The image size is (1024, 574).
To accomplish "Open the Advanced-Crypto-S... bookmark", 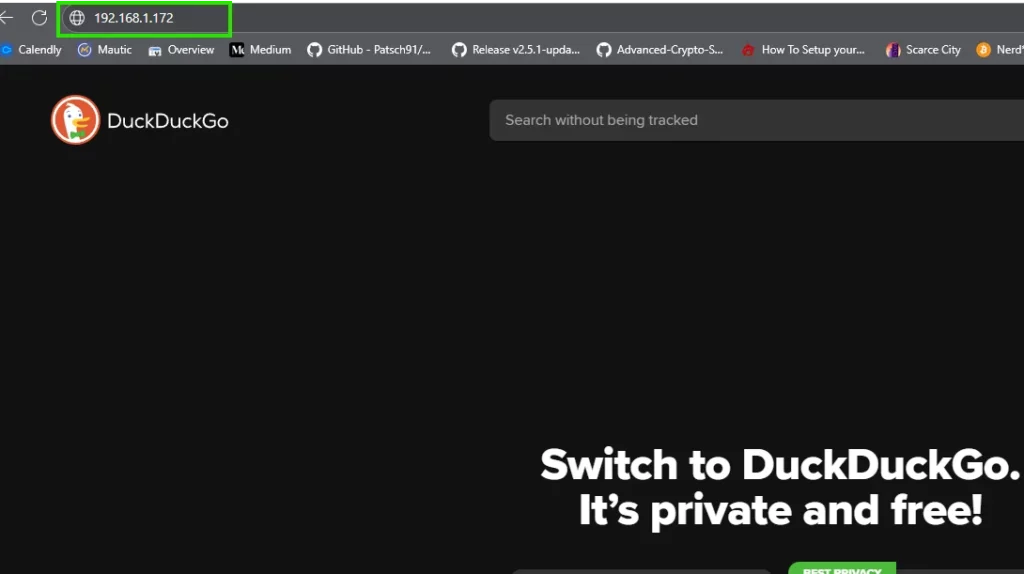I will [x=660, y=50].
